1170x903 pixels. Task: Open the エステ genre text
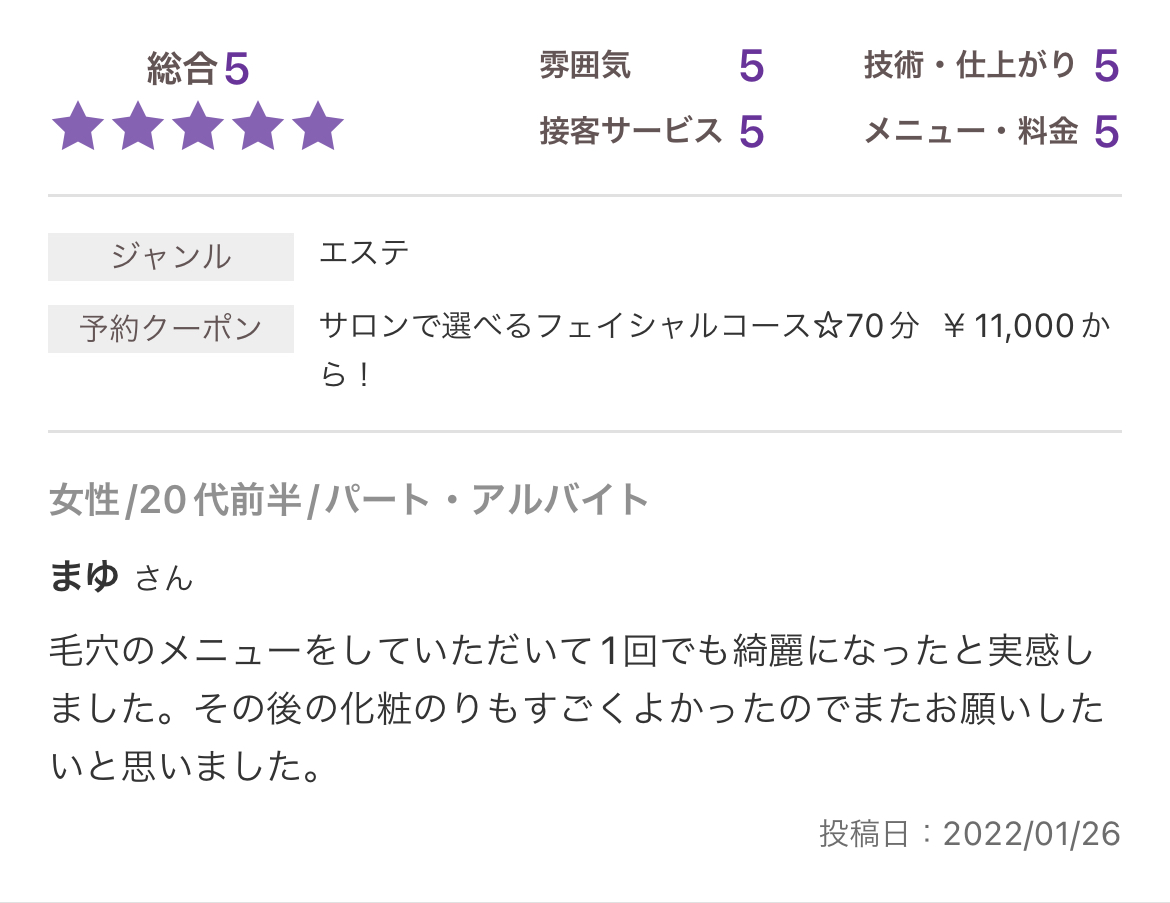point(364,252)
